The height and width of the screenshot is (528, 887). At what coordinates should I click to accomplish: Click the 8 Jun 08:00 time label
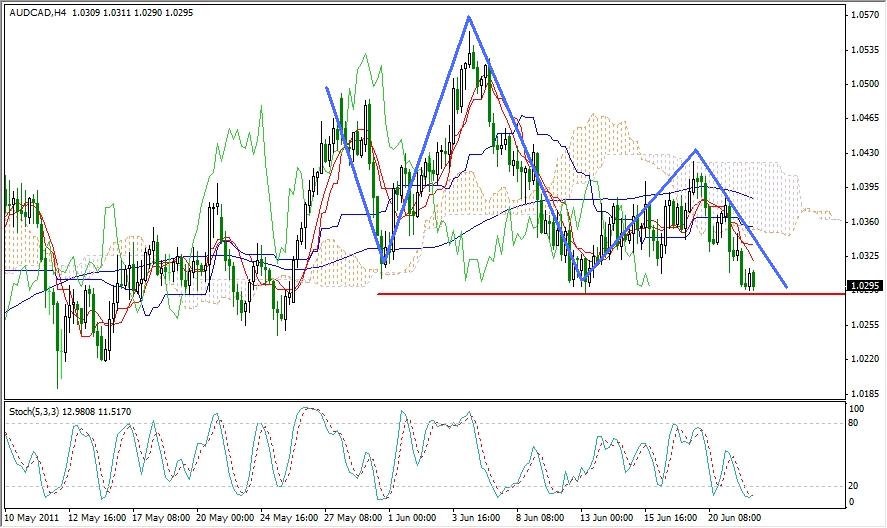pyautogui.click(x=540, y=517)
